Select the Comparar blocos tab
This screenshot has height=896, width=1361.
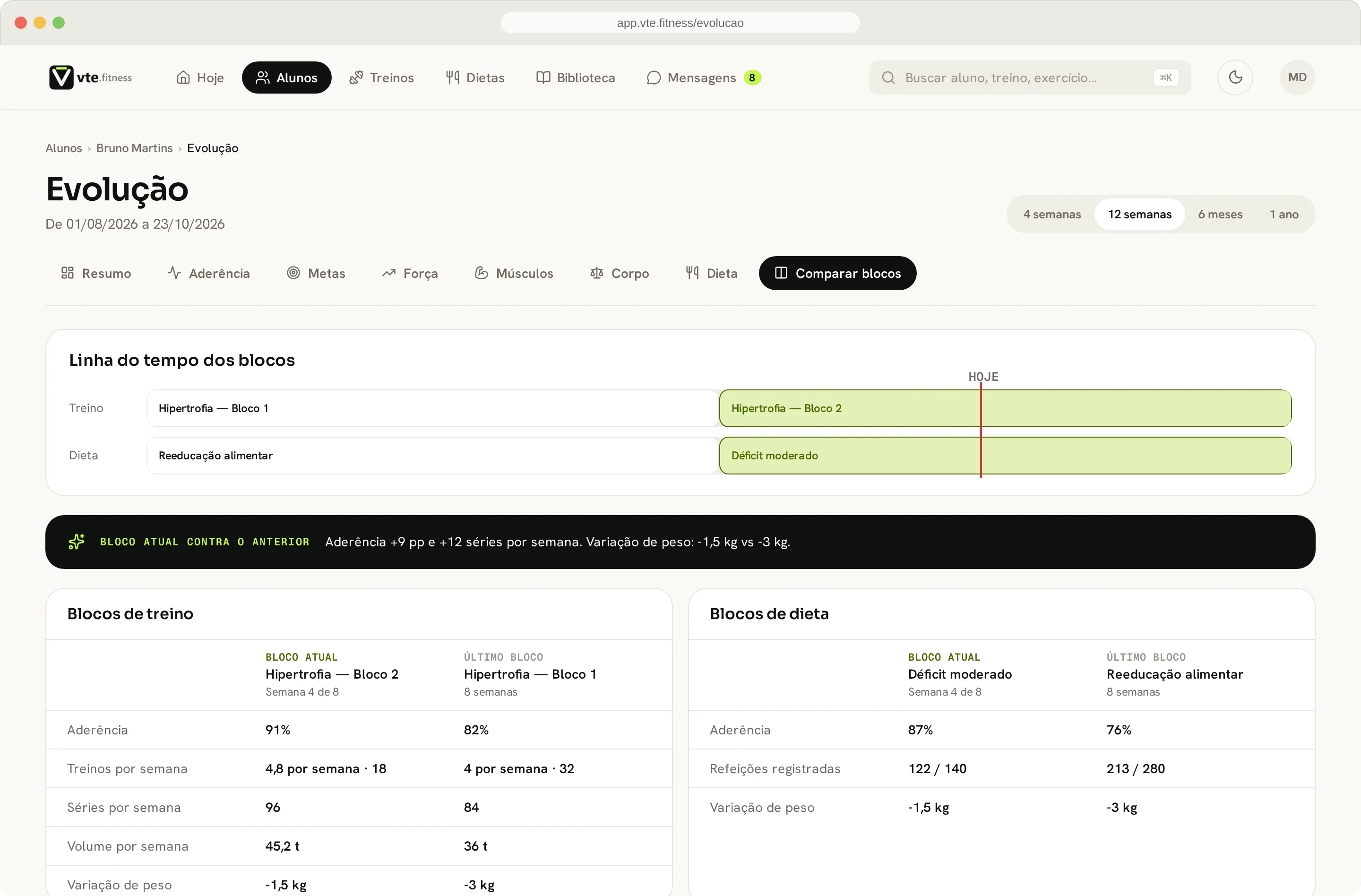coord(837,273)
